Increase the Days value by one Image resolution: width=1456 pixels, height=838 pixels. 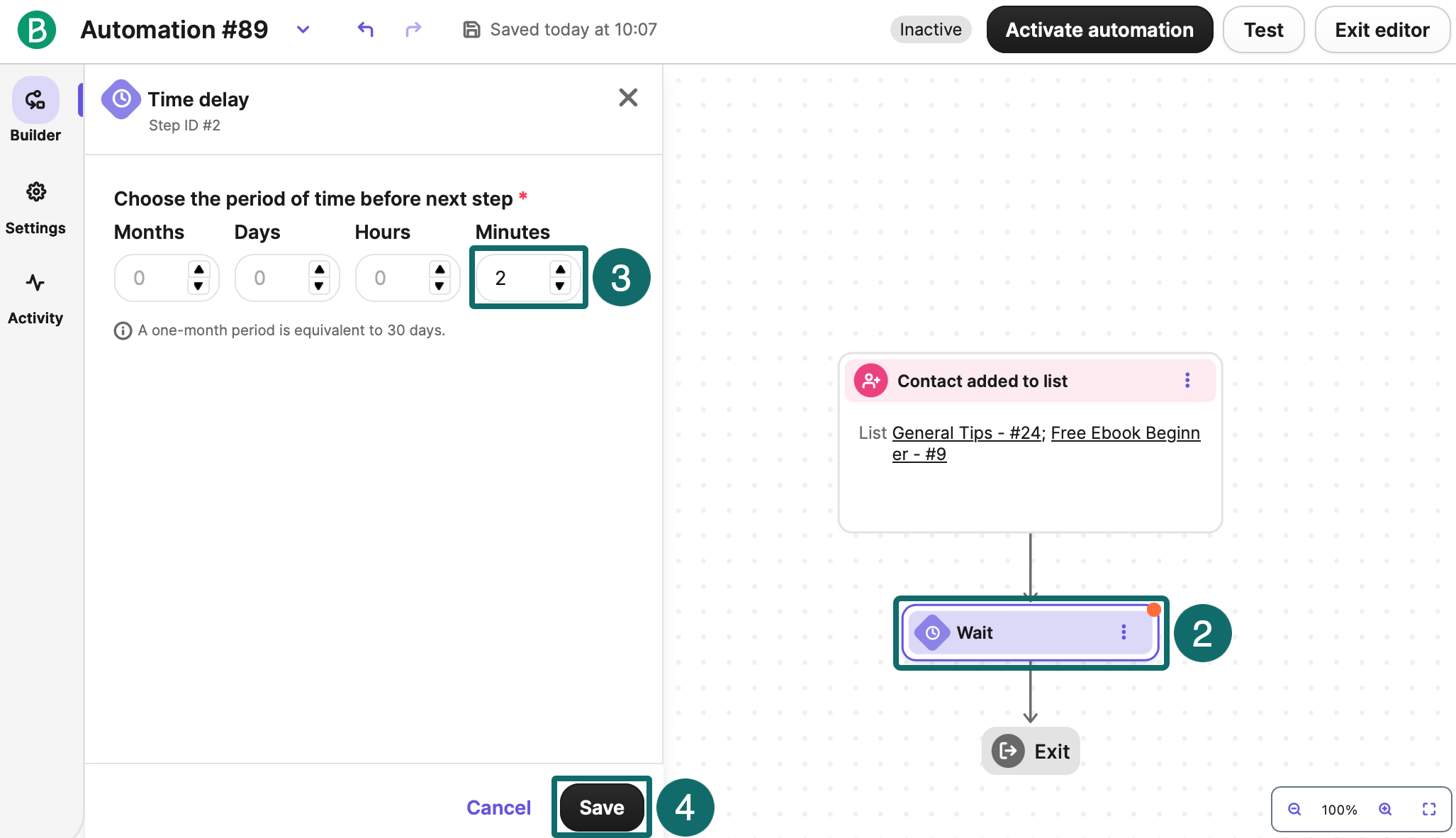coord(319,270)
